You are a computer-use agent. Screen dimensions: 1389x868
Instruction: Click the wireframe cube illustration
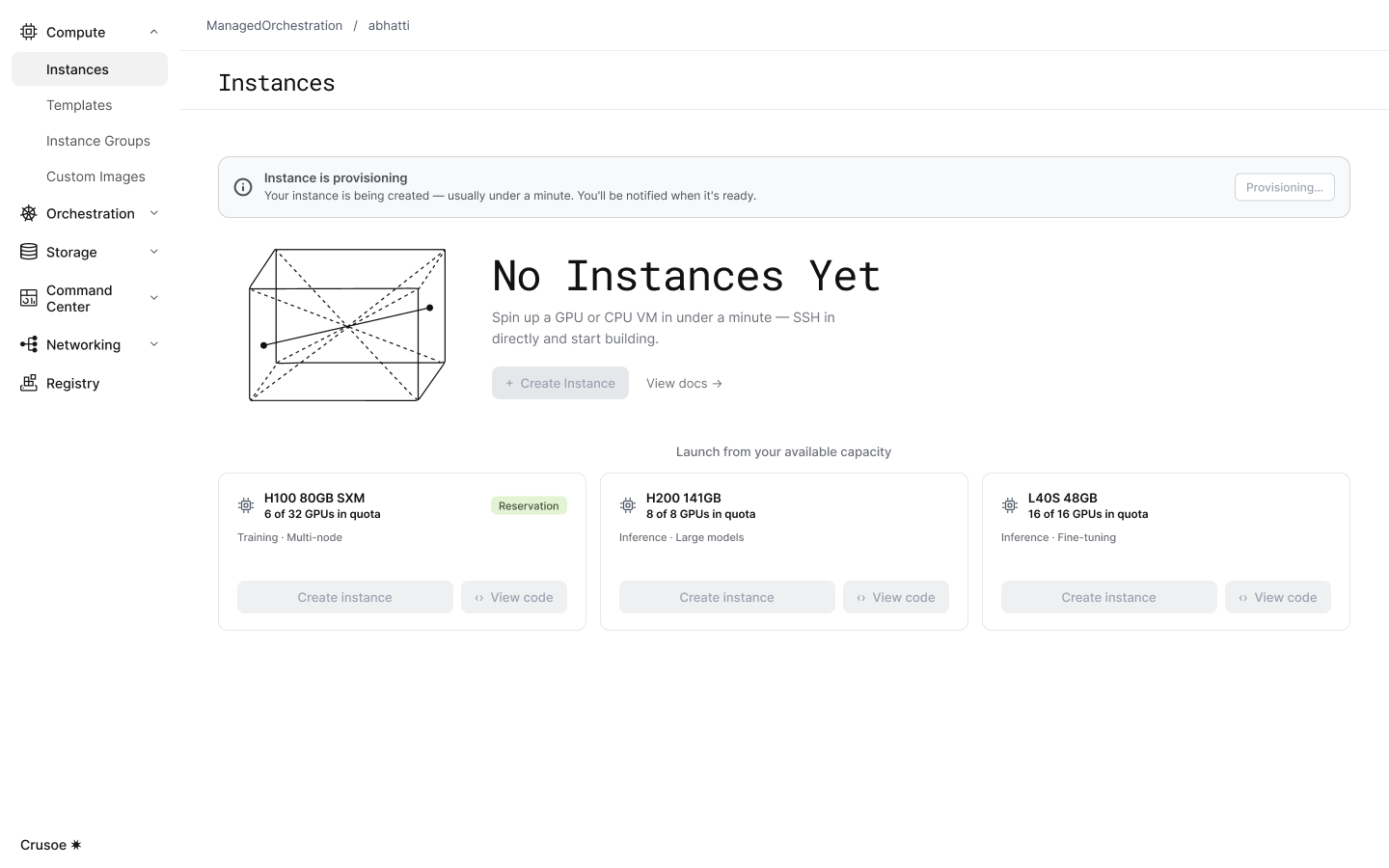coord(347,325)
